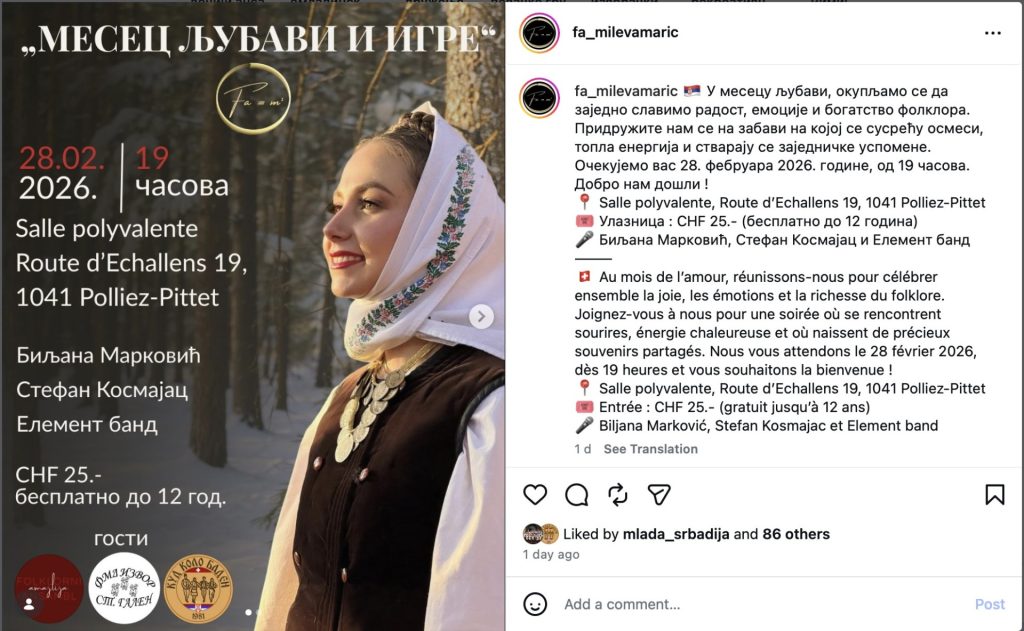Image resolution: width=1024 pixels, height=631 pixels.
Task: Like the post with the heart icon
Action: pos(535,494)
